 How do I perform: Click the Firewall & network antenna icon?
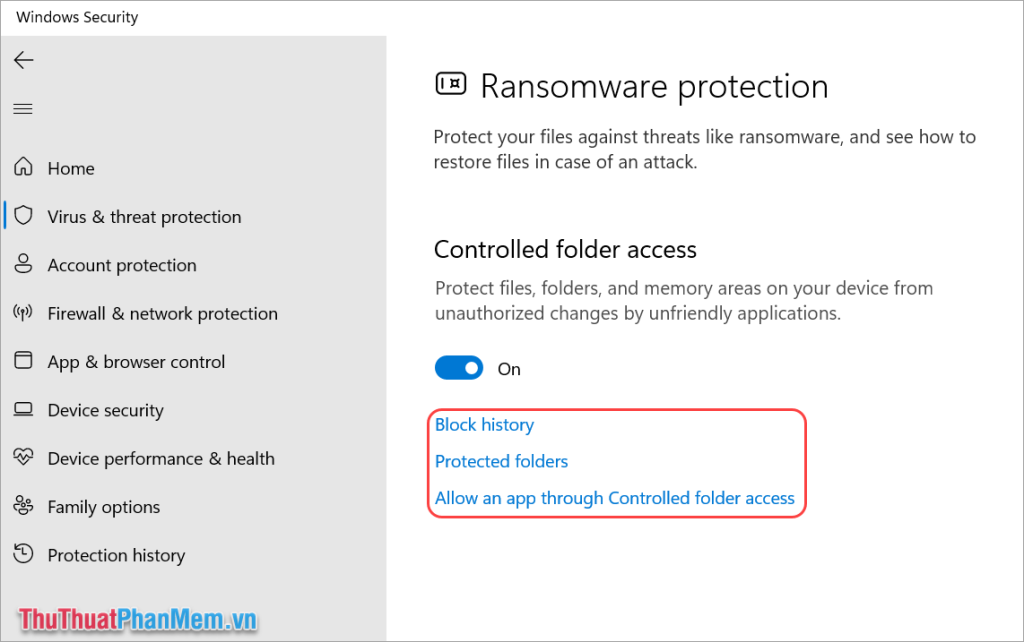tap(23, 313)
